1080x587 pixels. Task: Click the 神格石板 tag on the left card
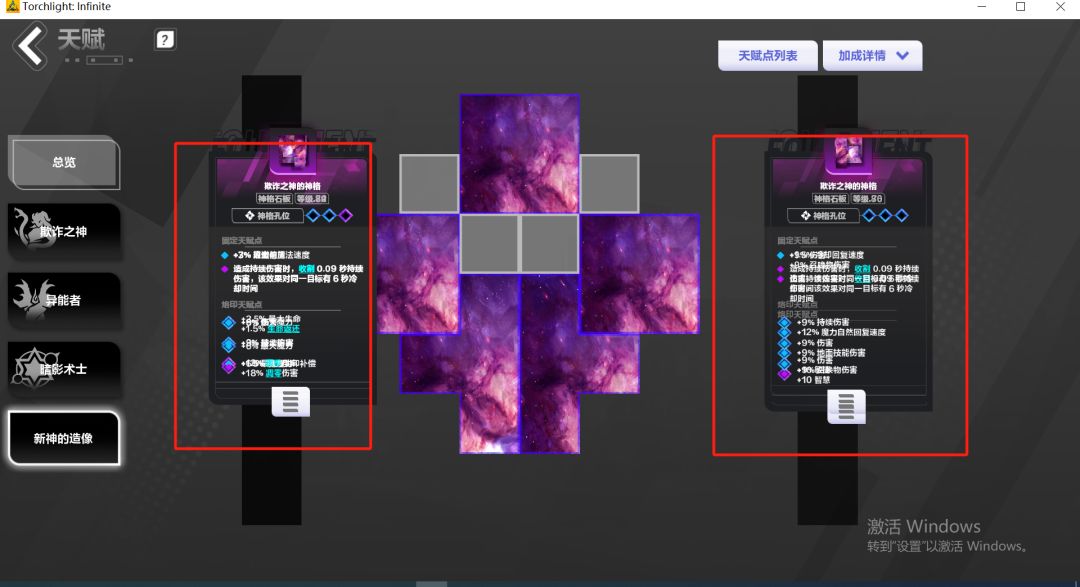[x=274, y=199]
